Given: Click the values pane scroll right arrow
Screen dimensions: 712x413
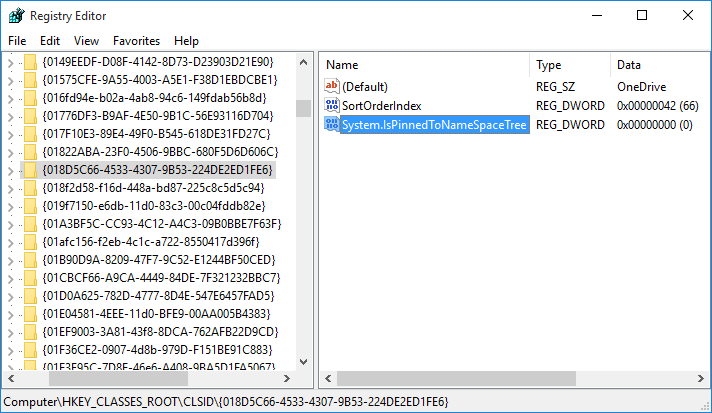Looking at the screenshot, I should coord(701,378).
